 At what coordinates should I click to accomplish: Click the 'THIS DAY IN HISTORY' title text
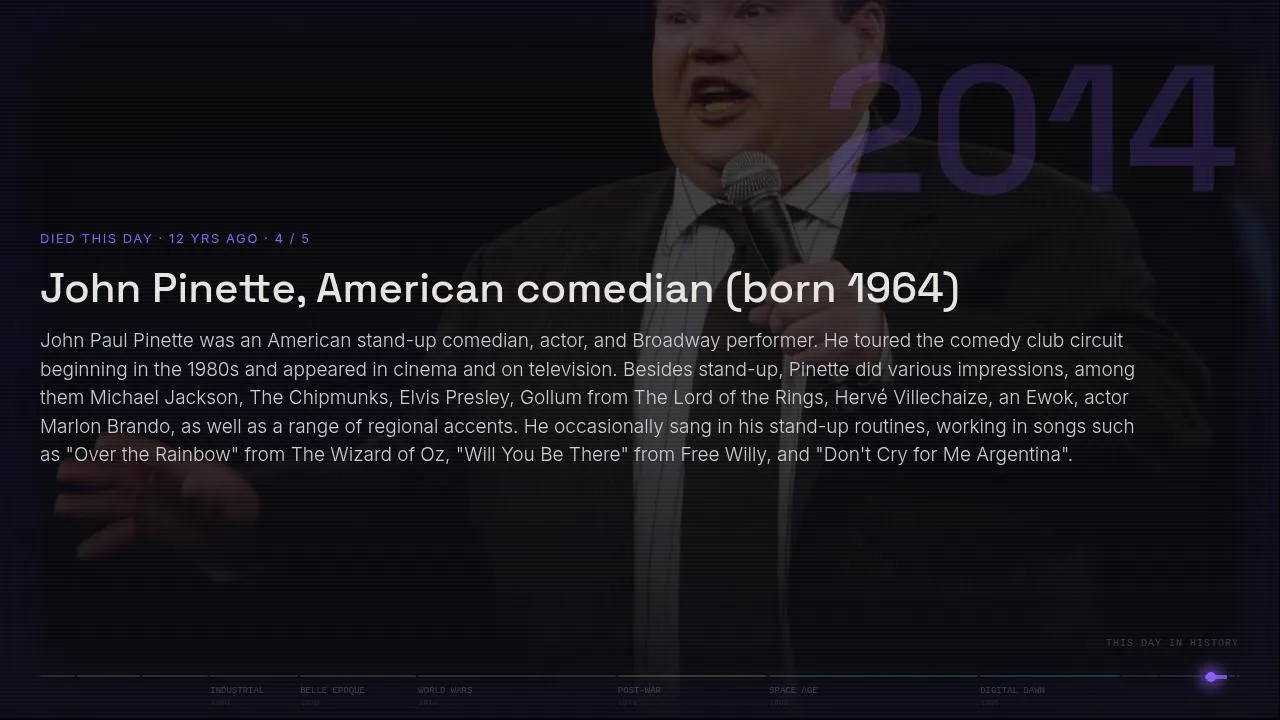coord(1172,643)
